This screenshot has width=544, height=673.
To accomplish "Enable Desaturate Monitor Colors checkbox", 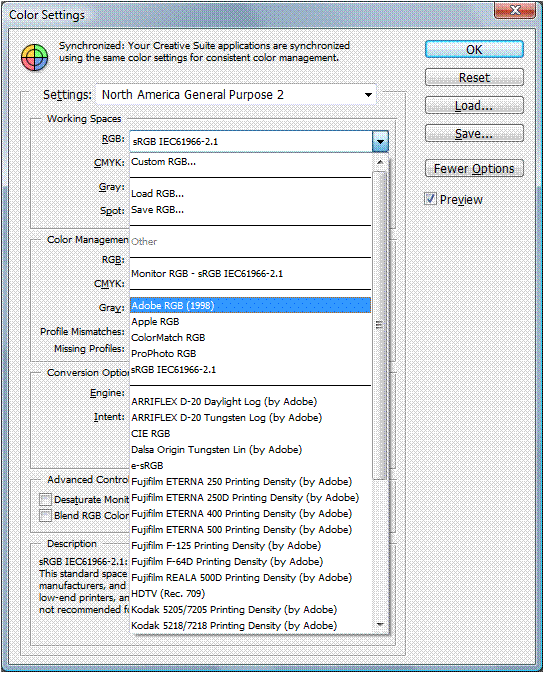I will click(x=45, y=499).
